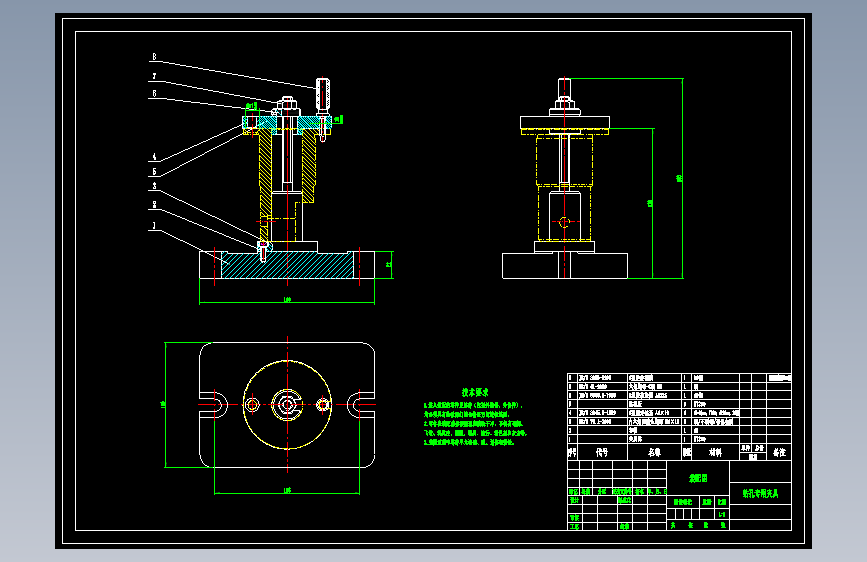This screenshot has height=562, width=867.
Task: Select the green 装配图 title block label
Action: (x=698, y=478)
